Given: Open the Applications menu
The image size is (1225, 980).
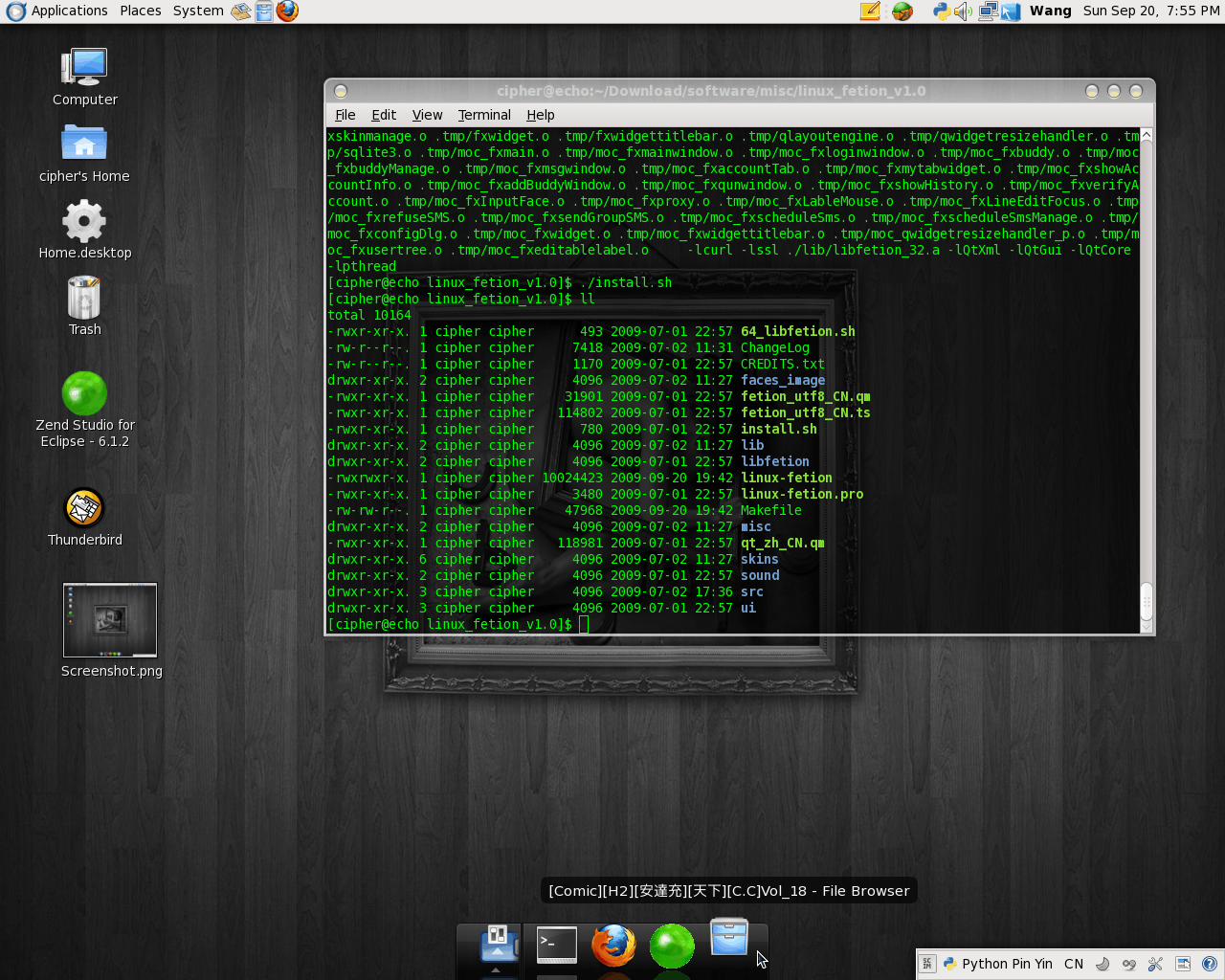Looking at the screenshot, I should point(58,11).
